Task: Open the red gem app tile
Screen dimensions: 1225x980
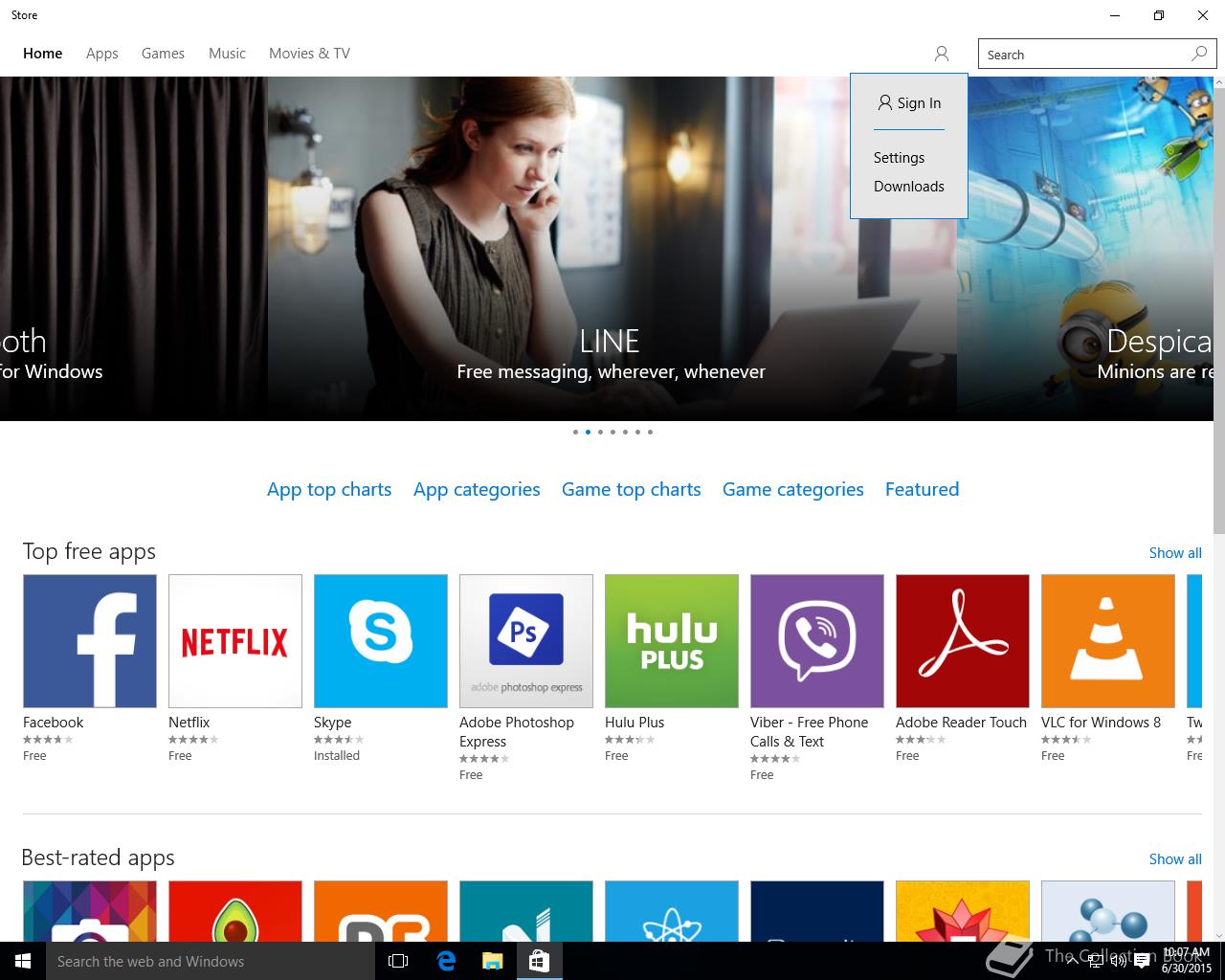Action: click(x=963, y=911)
